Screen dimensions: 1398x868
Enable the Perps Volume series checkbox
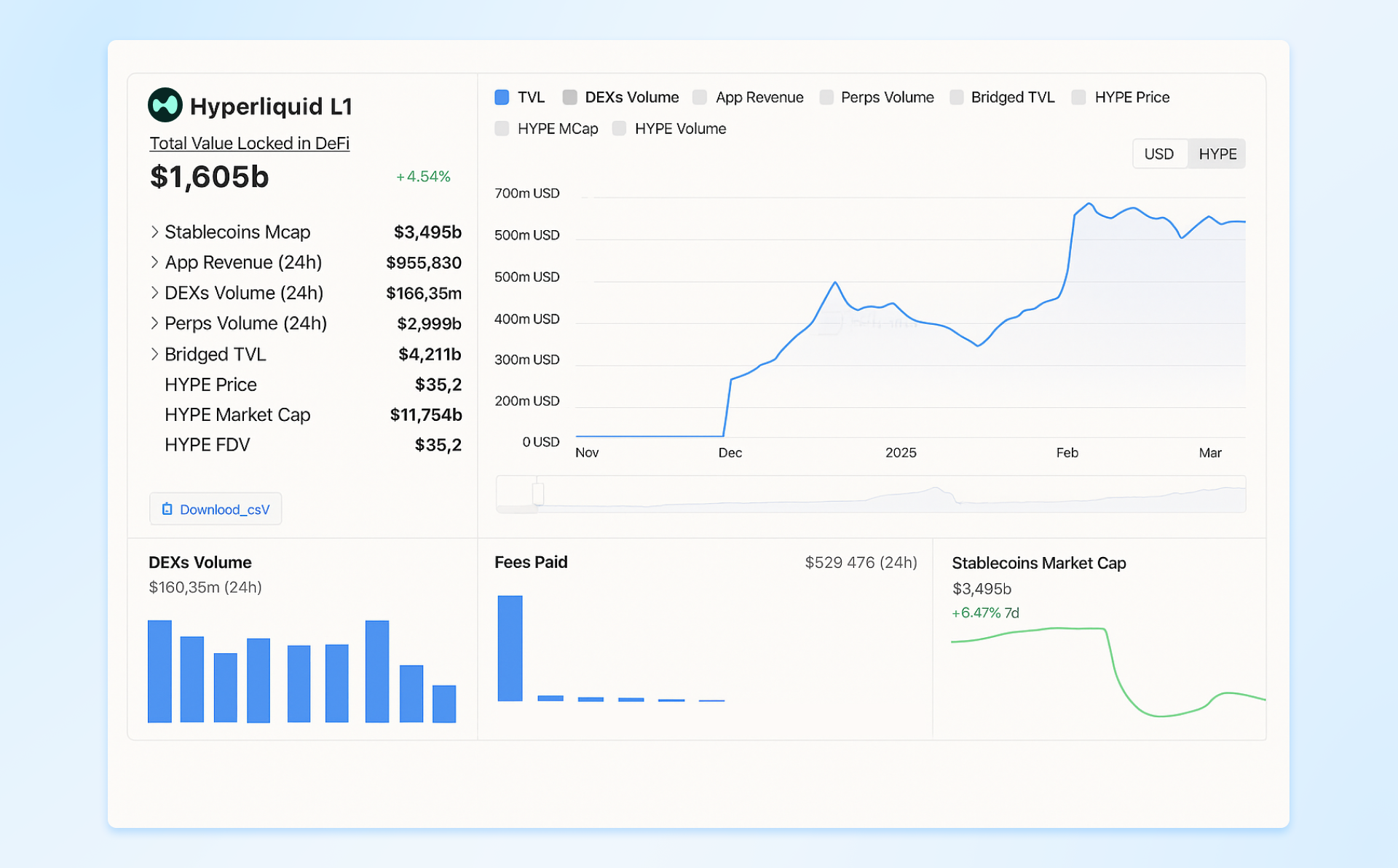[x=826, y=98]
